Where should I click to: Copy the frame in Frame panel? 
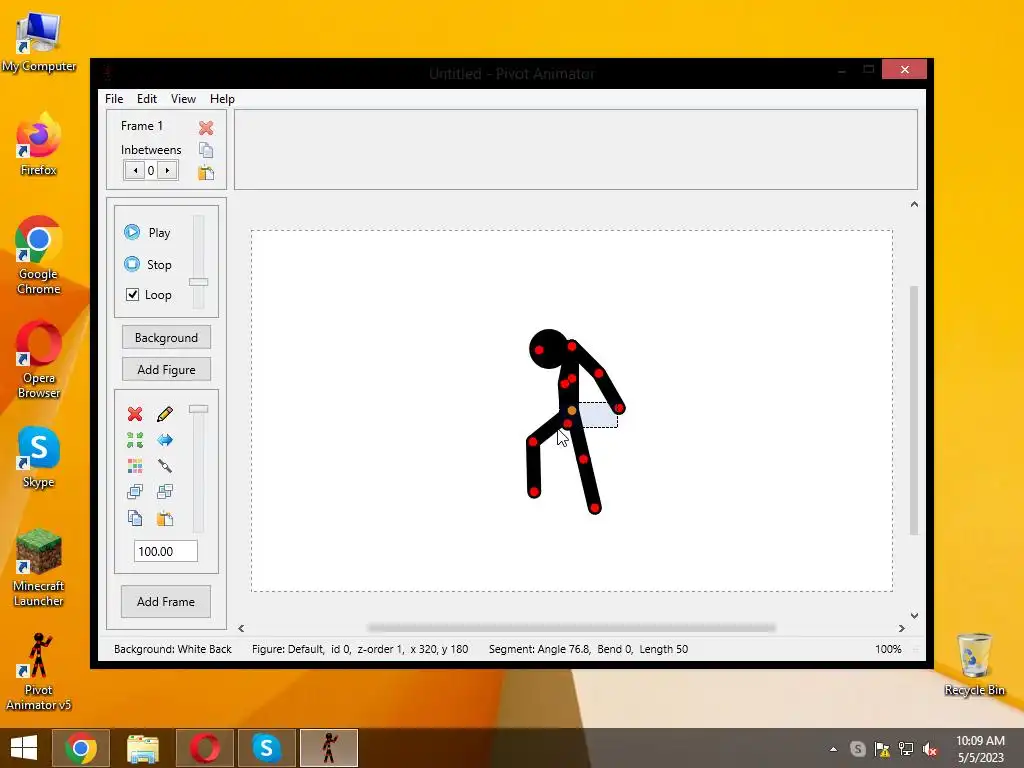click(x=206, y=150)
